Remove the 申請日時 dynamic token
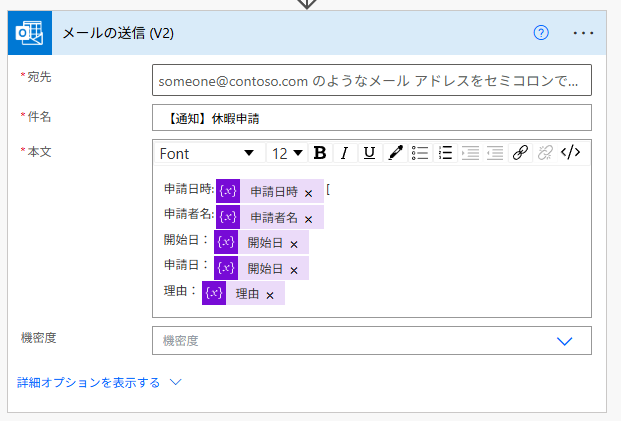Image resolution: width=621 pixels, height=421 pixels. coord(309,194)
